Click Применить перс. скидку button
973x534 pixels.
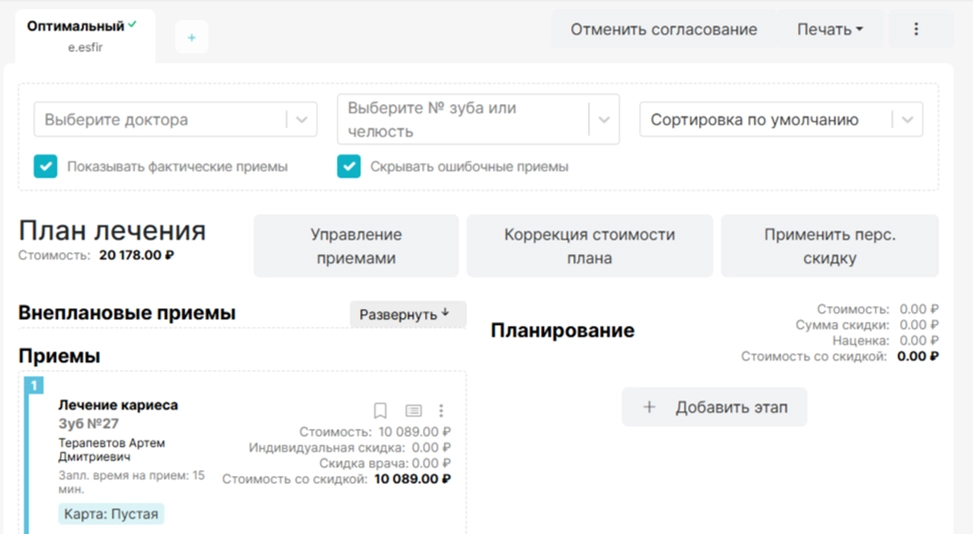click(x=829, y=246)
